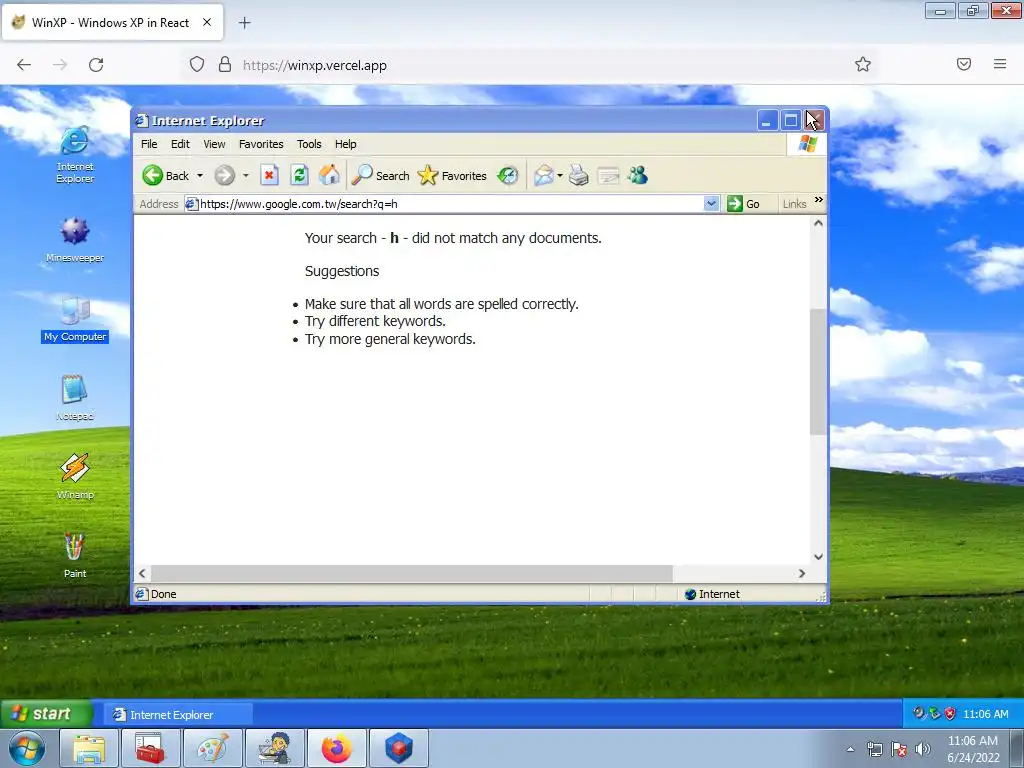Expand the Forward button history dropdown arrow

[x=246, y=176]
